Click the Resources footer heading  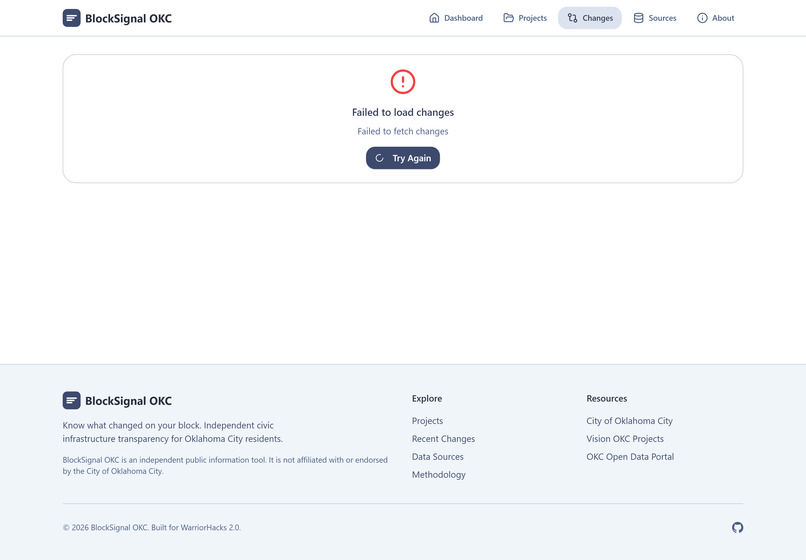point(607,399)
